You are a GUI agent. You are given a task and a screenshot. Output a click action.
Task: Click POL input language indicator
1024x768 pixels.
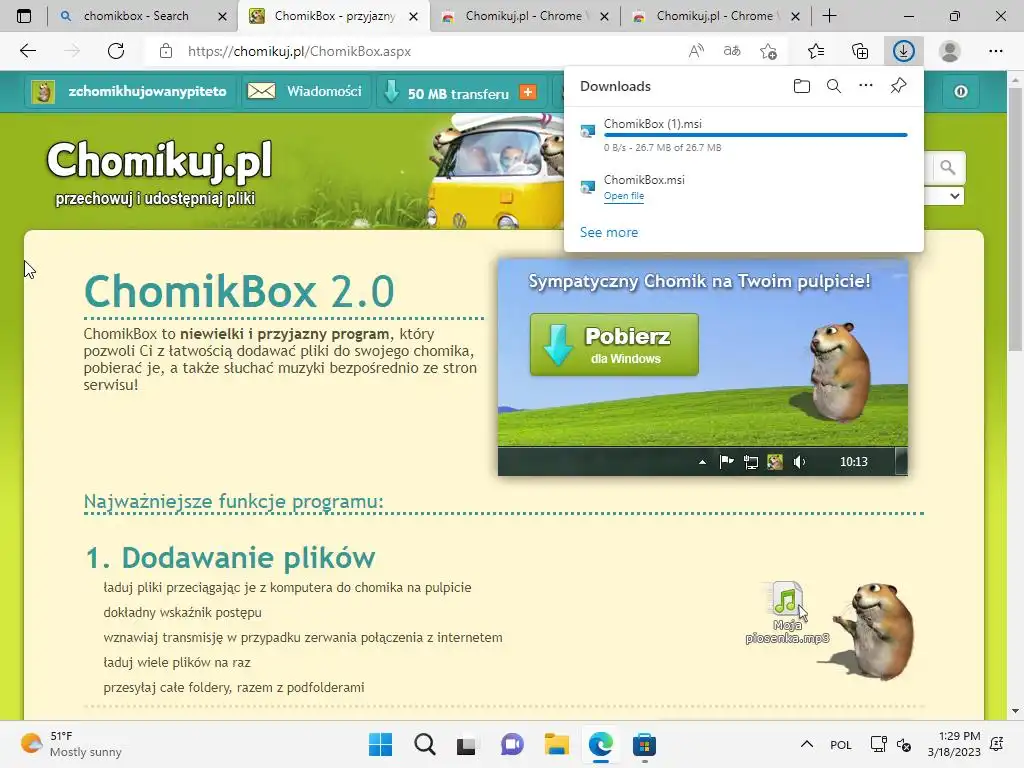click(840, 744)
